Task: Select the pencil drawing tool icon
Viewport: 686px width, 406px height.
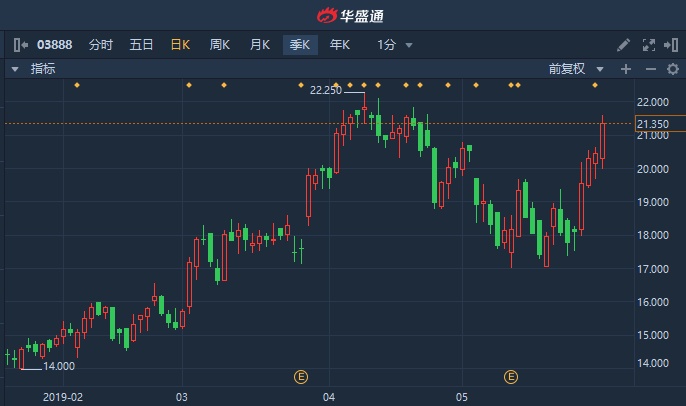Action: tap(623, 45)
